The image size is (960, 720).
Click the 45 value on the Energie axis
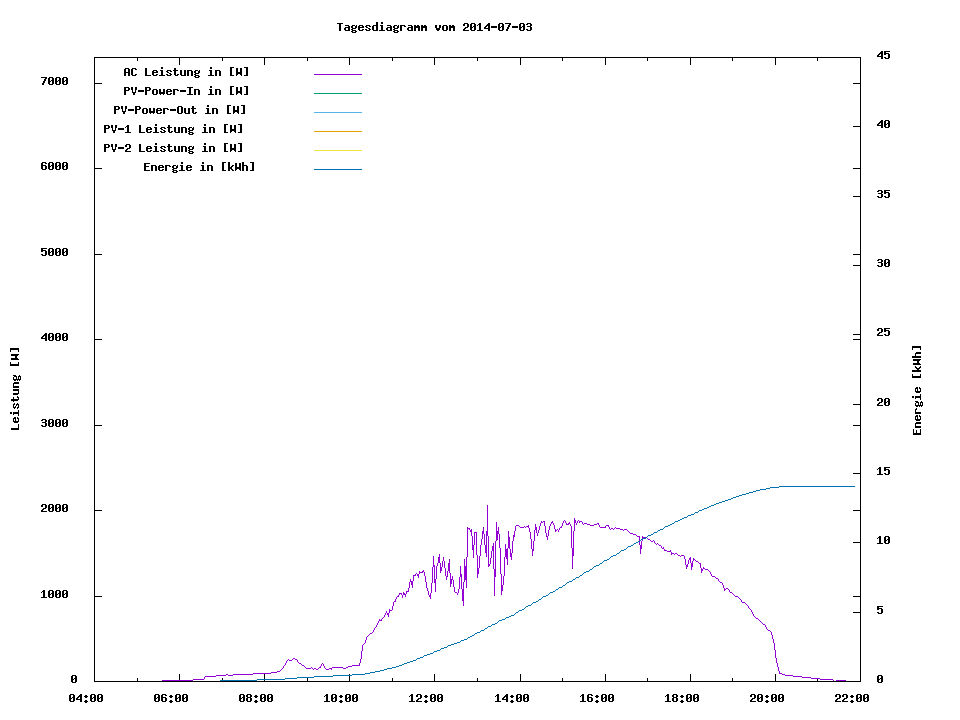point(884,55)
